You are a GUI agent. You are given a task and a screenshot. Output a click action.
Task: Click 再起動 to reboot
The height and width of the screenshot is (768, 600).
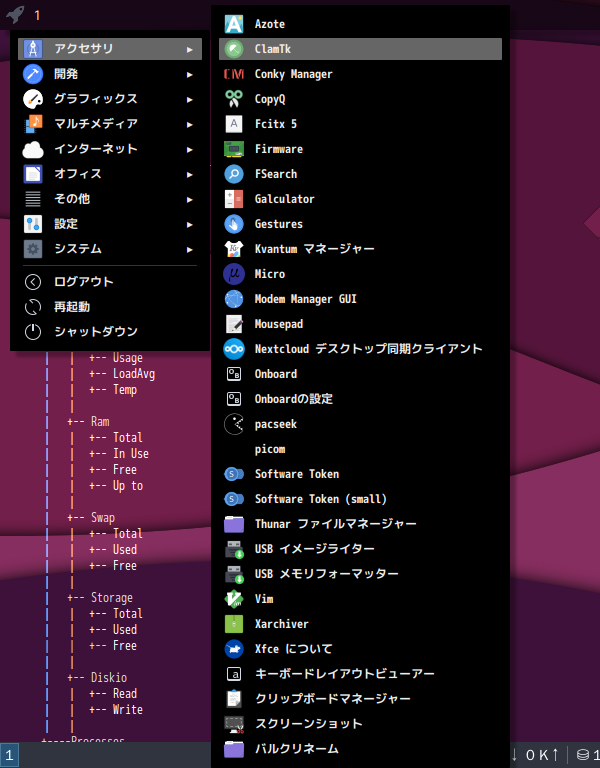(110, 307)
